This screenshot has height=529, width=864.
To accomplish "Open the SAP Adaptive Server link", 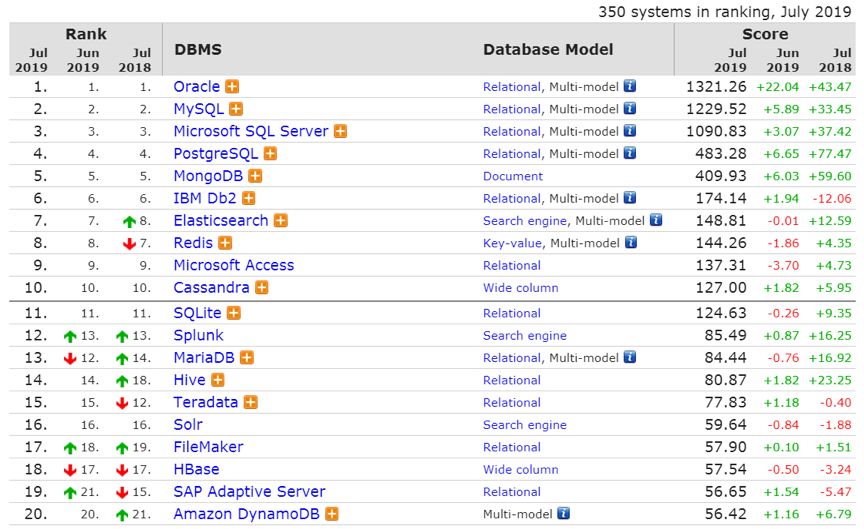I will 249,491.
